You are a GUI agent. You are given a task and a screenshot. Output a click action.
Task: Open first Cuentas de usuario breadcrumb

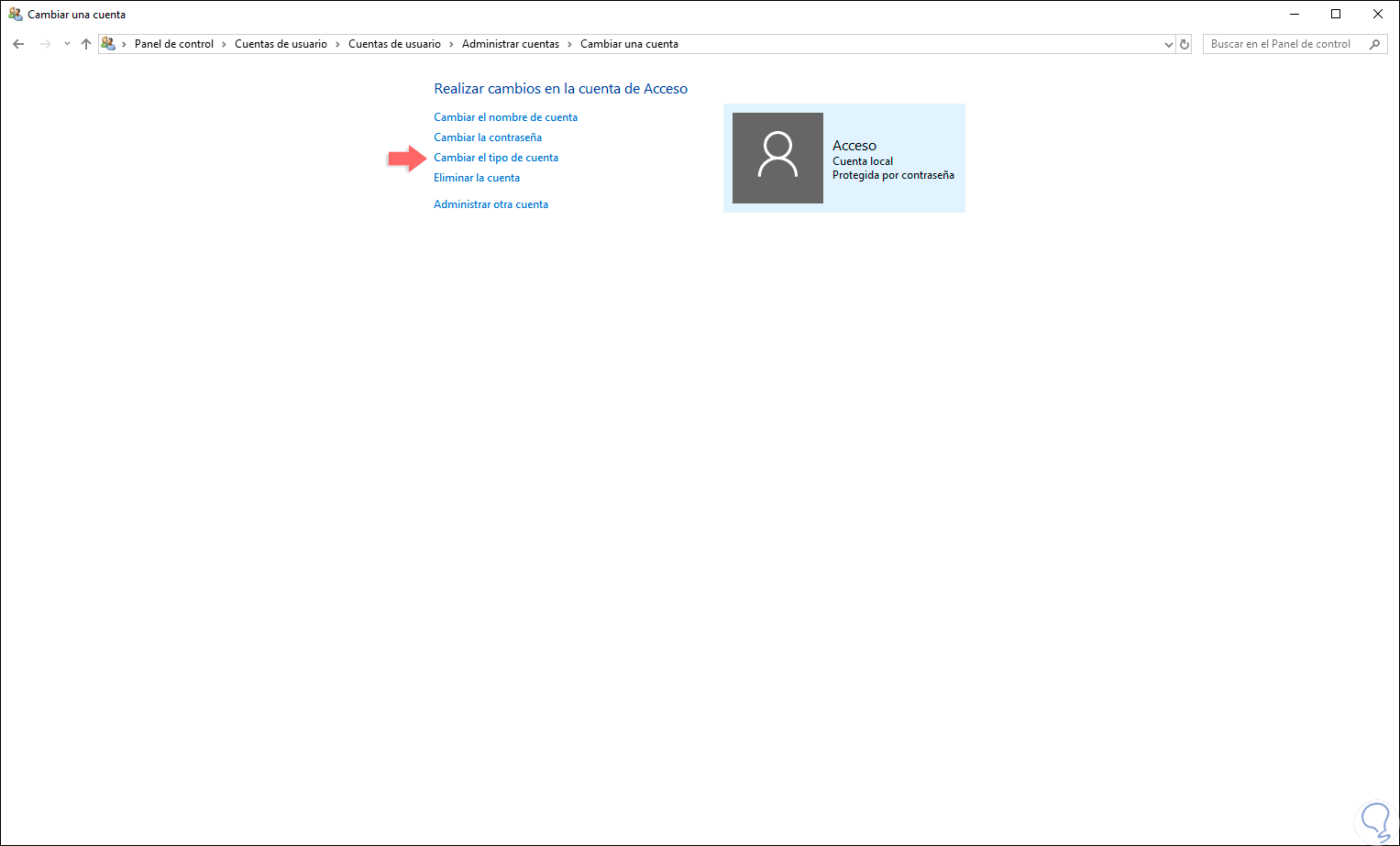(281, 44)
